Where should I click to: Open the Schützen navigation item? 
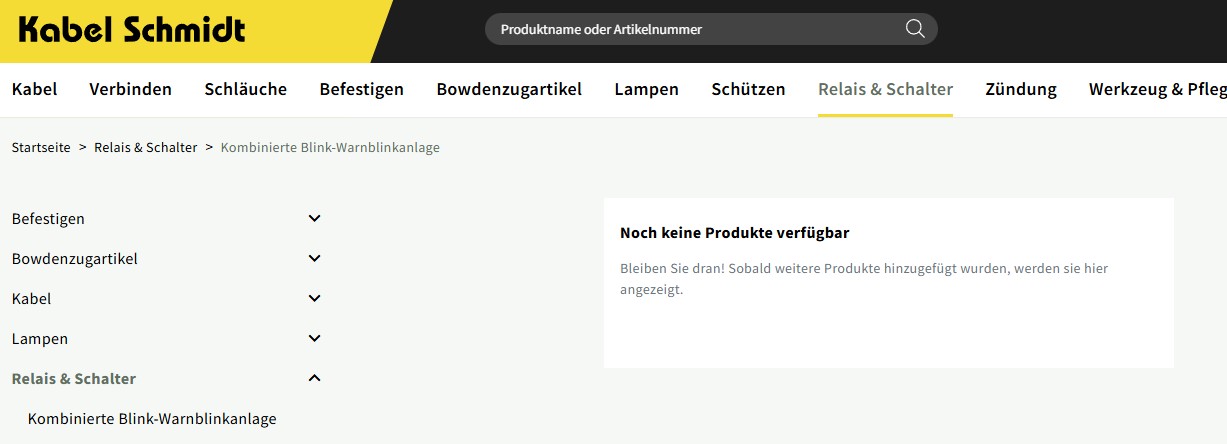pos(748,89)
